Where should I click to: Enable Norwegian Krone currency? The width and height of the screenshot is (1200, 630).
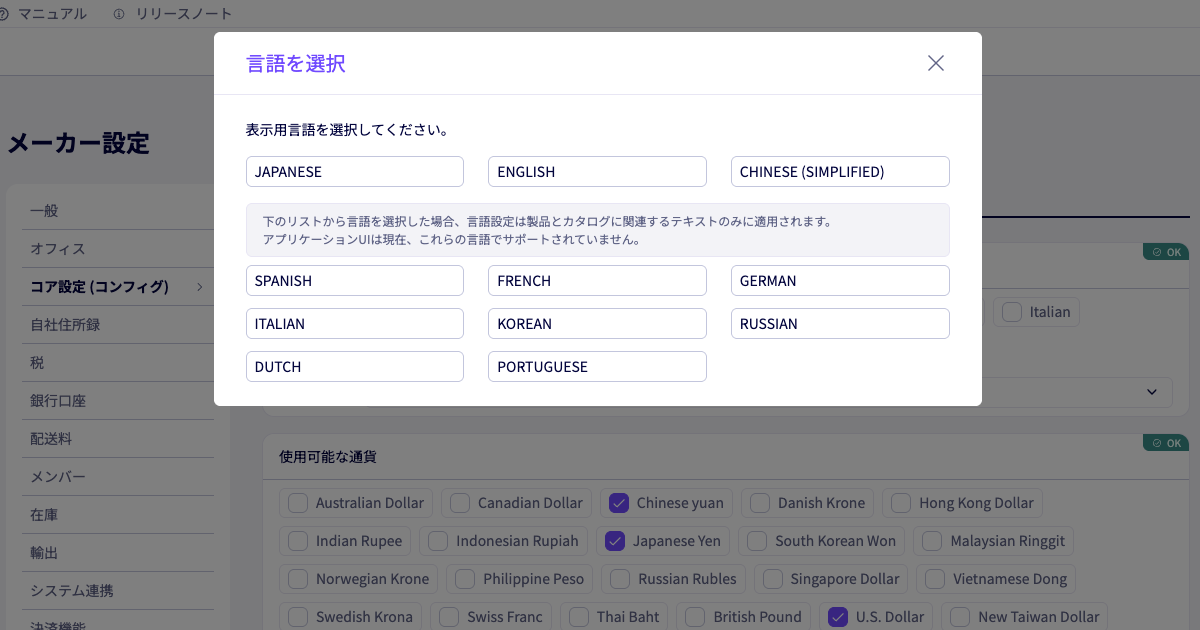pos(298,579)
